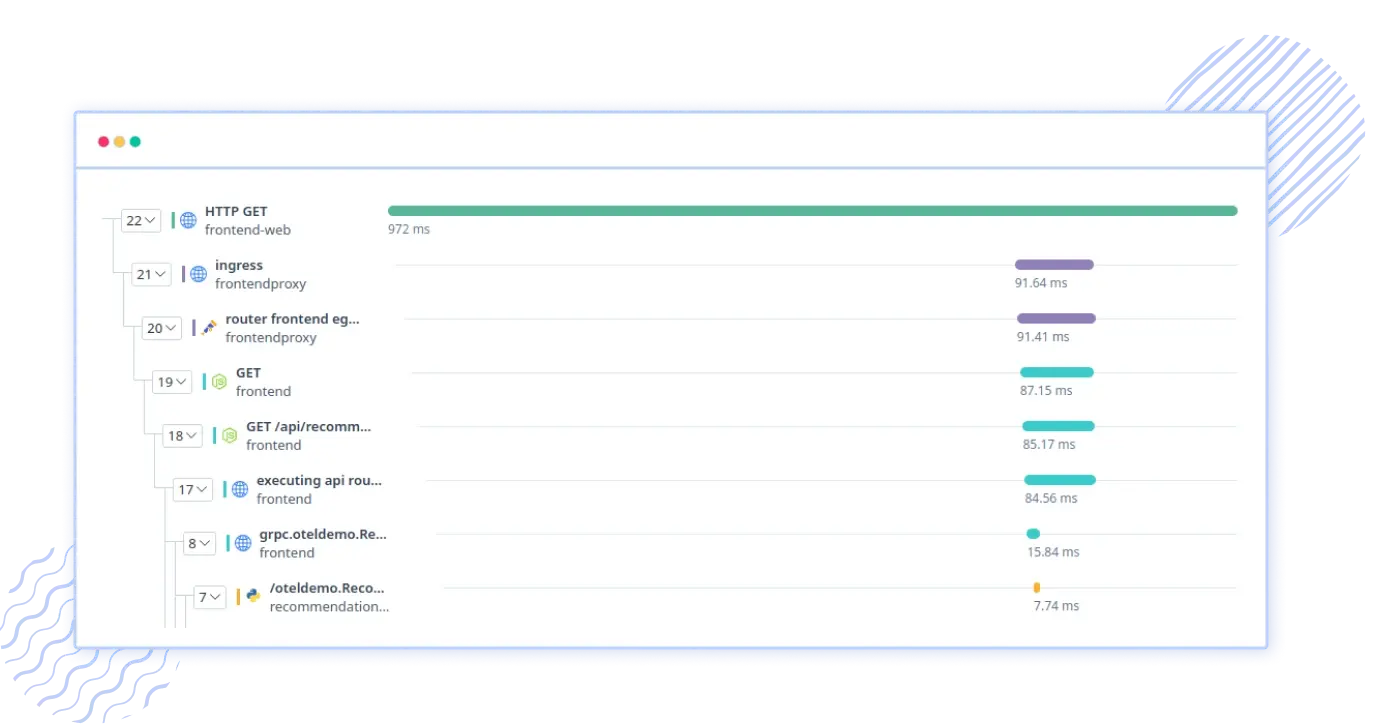This screenshot has width=1397, height=724.
Task: Click the Python icon beside /oteldemo.Reco
Action: [x=253, y=597]
